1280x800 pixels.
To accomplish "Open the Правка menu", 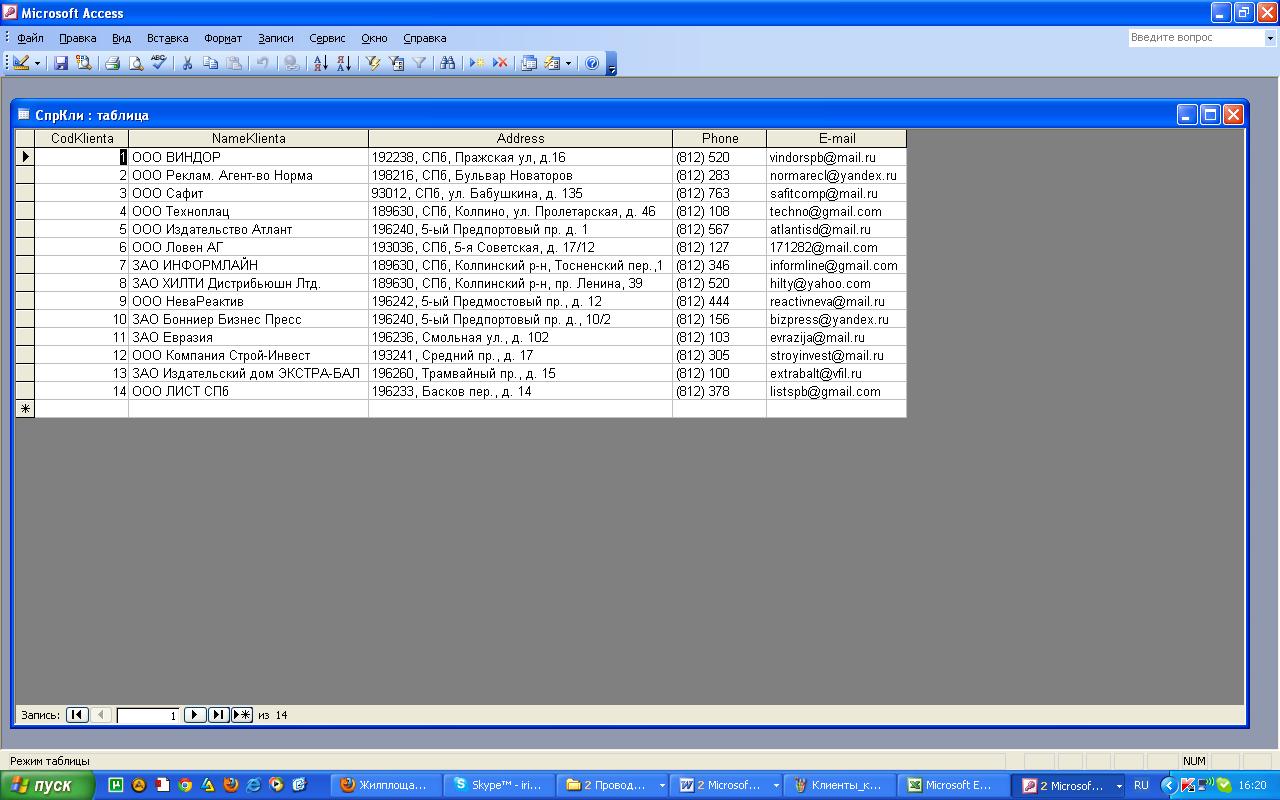I will tap(78, 38).
